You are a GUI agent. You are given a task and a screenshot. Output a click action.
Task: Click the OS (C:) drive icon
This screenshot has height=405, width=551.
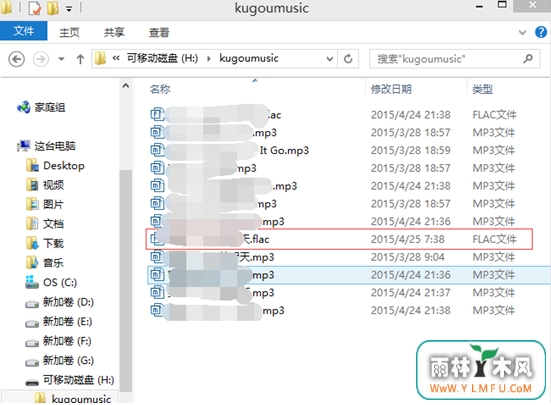coord(32,282)
